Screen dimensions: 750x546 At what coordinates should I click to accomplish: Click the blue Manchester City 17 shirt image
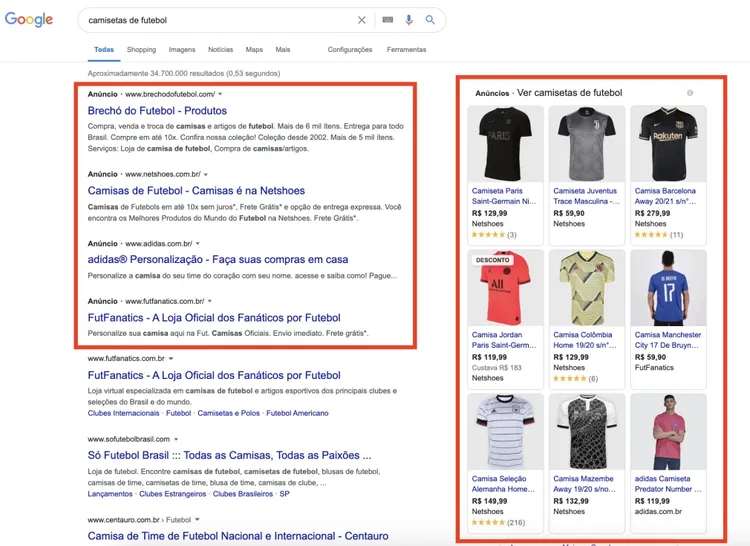[x=668, y=288]
